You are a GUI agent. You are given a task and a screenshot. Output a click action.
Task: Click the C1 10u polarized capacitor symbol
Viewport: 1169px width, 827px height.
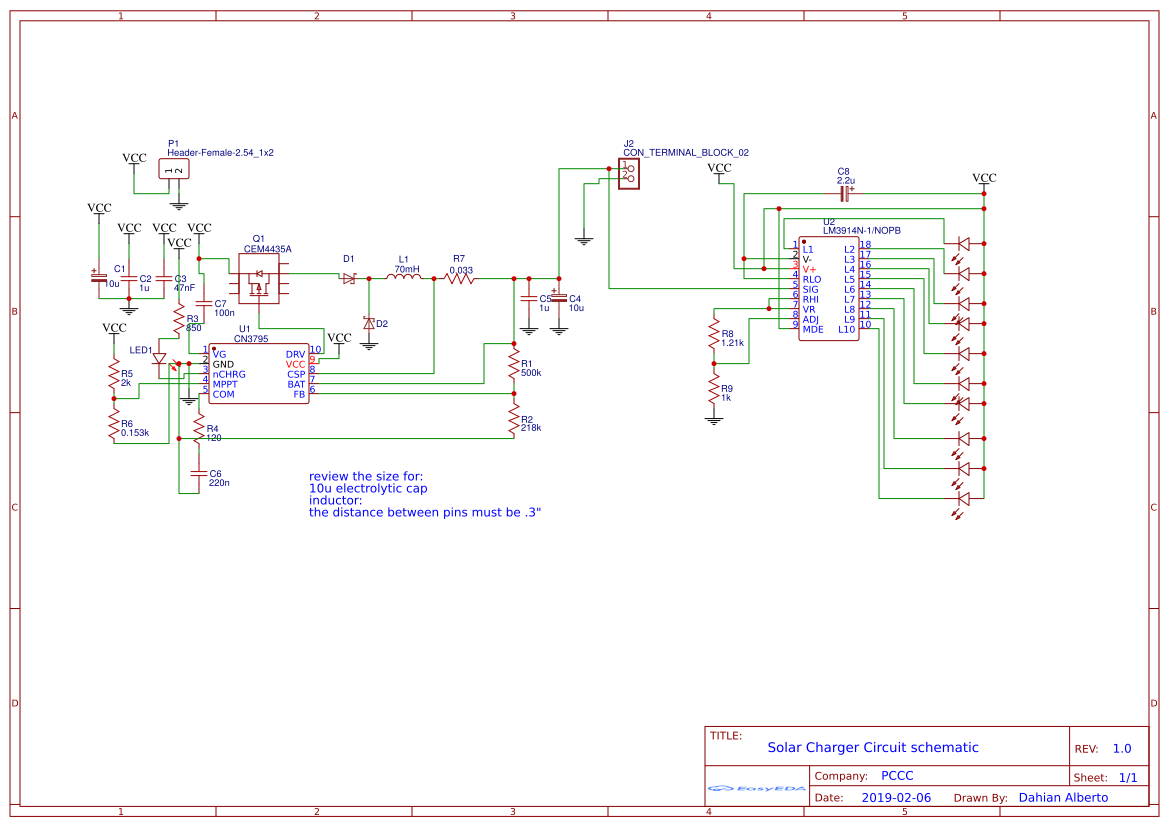point(98,277)
